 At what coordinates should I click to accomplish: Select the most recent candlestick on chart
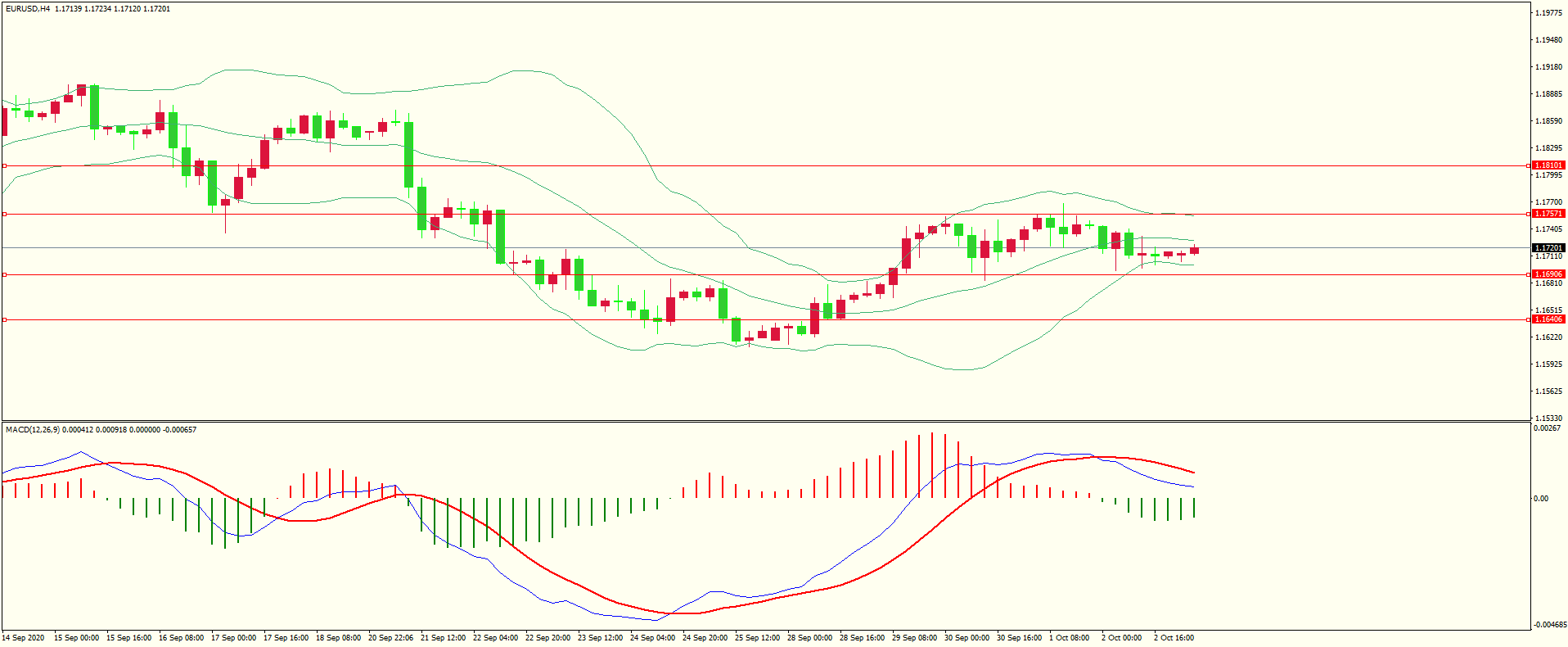click(x=1195, y=251)
